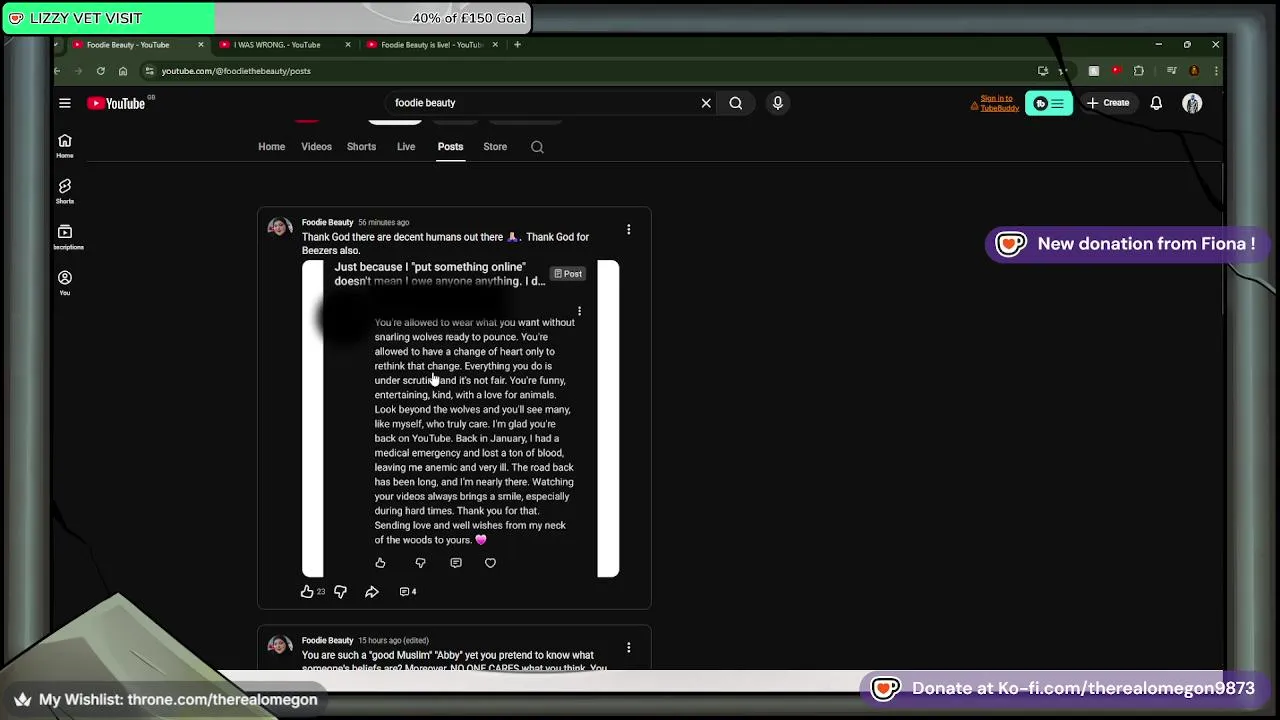Open the channel Store tab
This screenshot has width=1280, height=720.
pyautogui.click(x=495, y=147)
